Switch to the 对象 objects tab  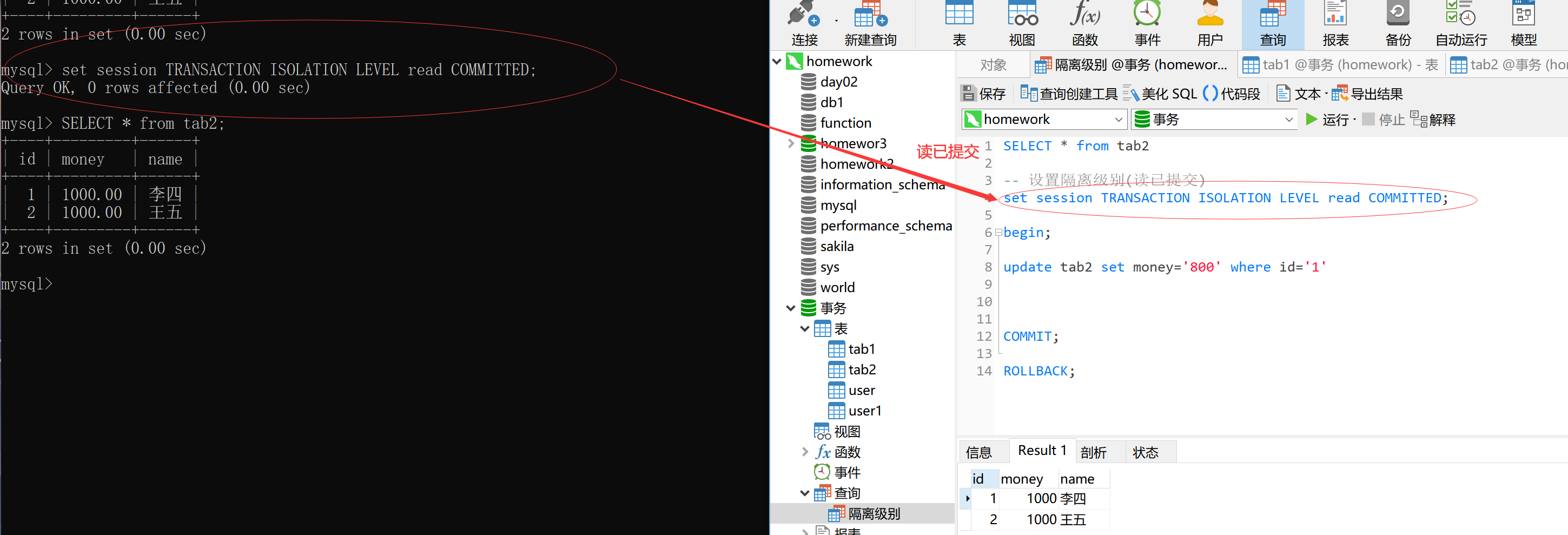[994, 64]
